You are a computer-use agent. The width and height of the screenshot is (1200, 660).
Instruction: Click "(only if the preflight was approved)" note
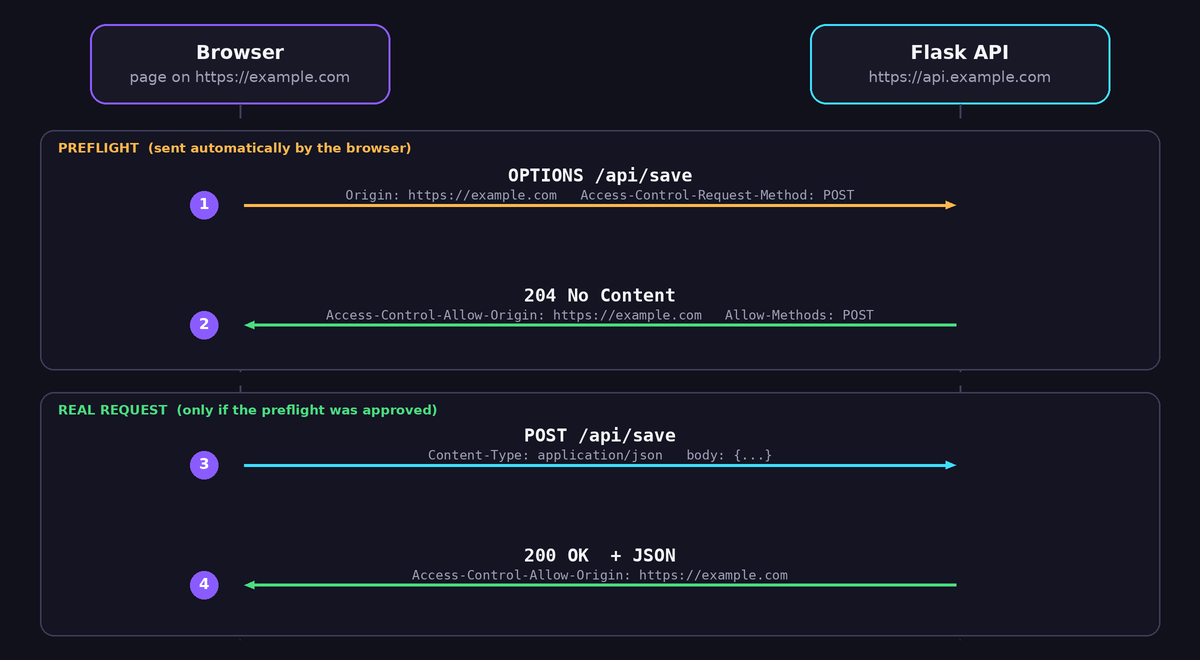(x=307, y=410)
